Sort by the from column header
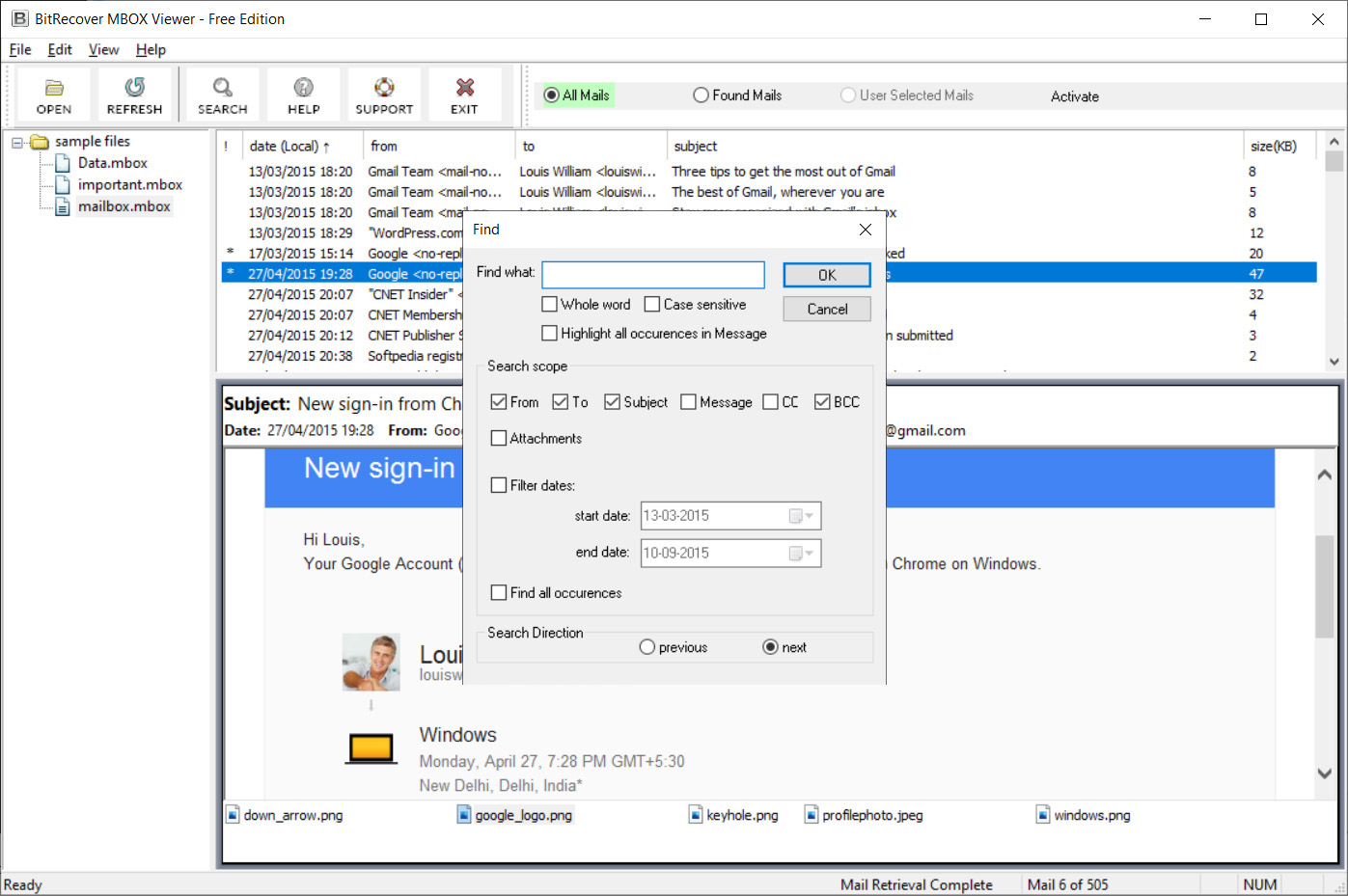The image size is (1348, 896). (439, 147)
